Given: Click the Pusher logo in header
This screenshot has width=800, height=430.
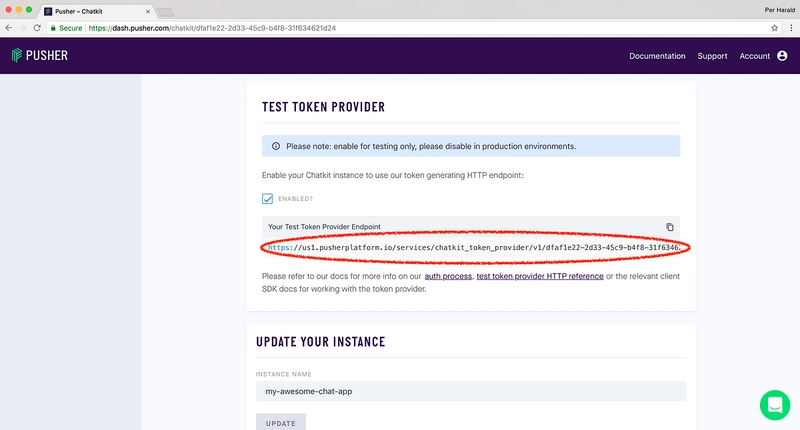Looking at the screenshot, I should [x=40, y=55].
